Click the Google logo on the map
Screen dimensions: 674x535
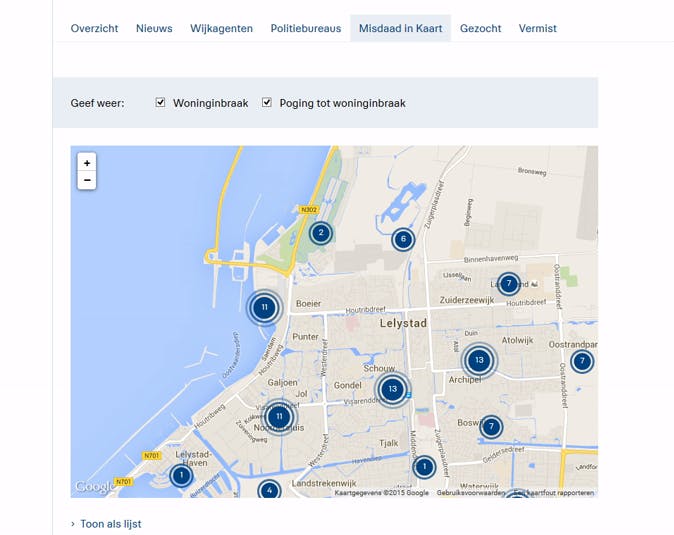pyautogui.click(x=95, y=486)
